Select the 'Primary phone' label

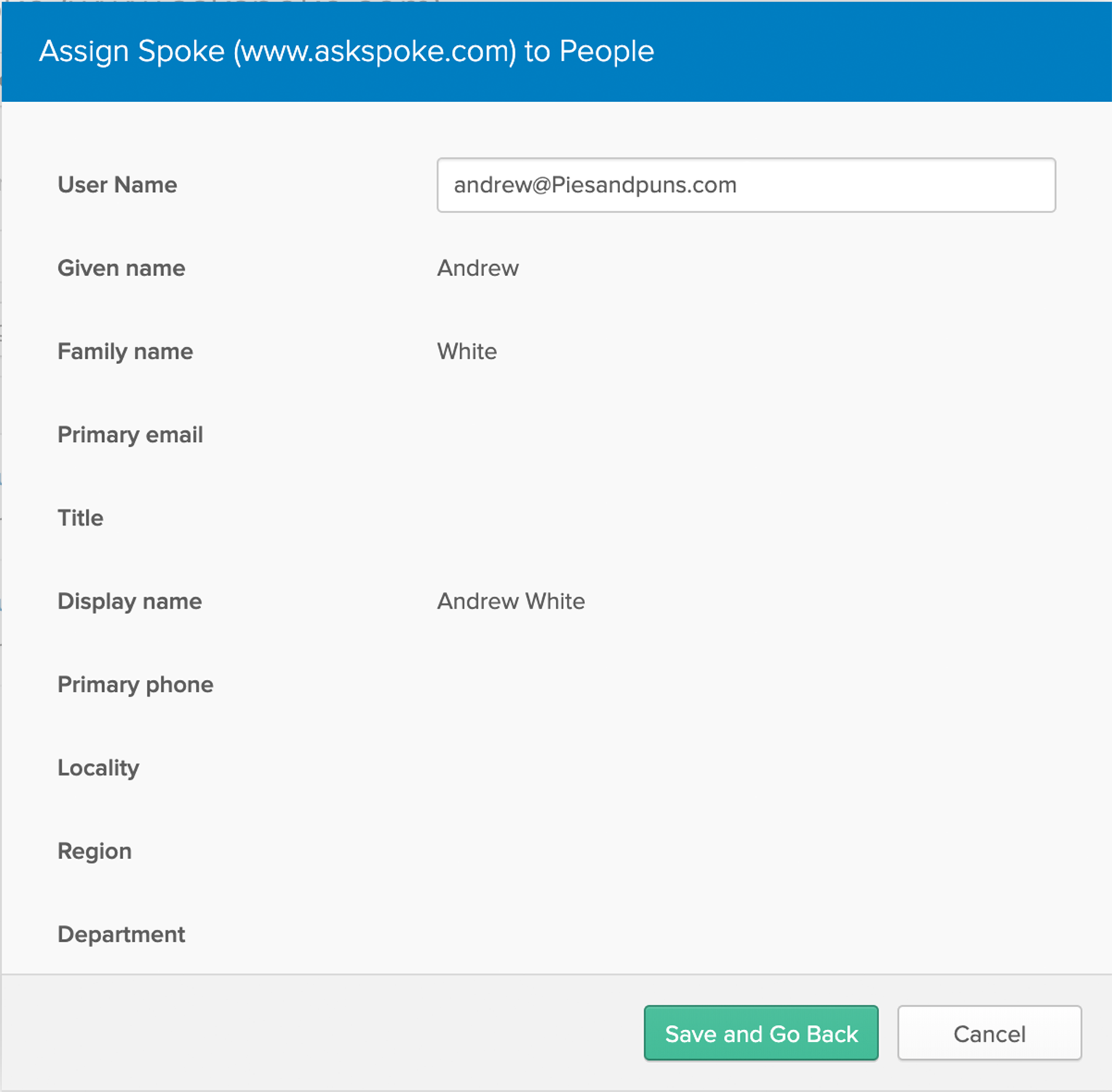pyautogui.click(x=135, y=684)
